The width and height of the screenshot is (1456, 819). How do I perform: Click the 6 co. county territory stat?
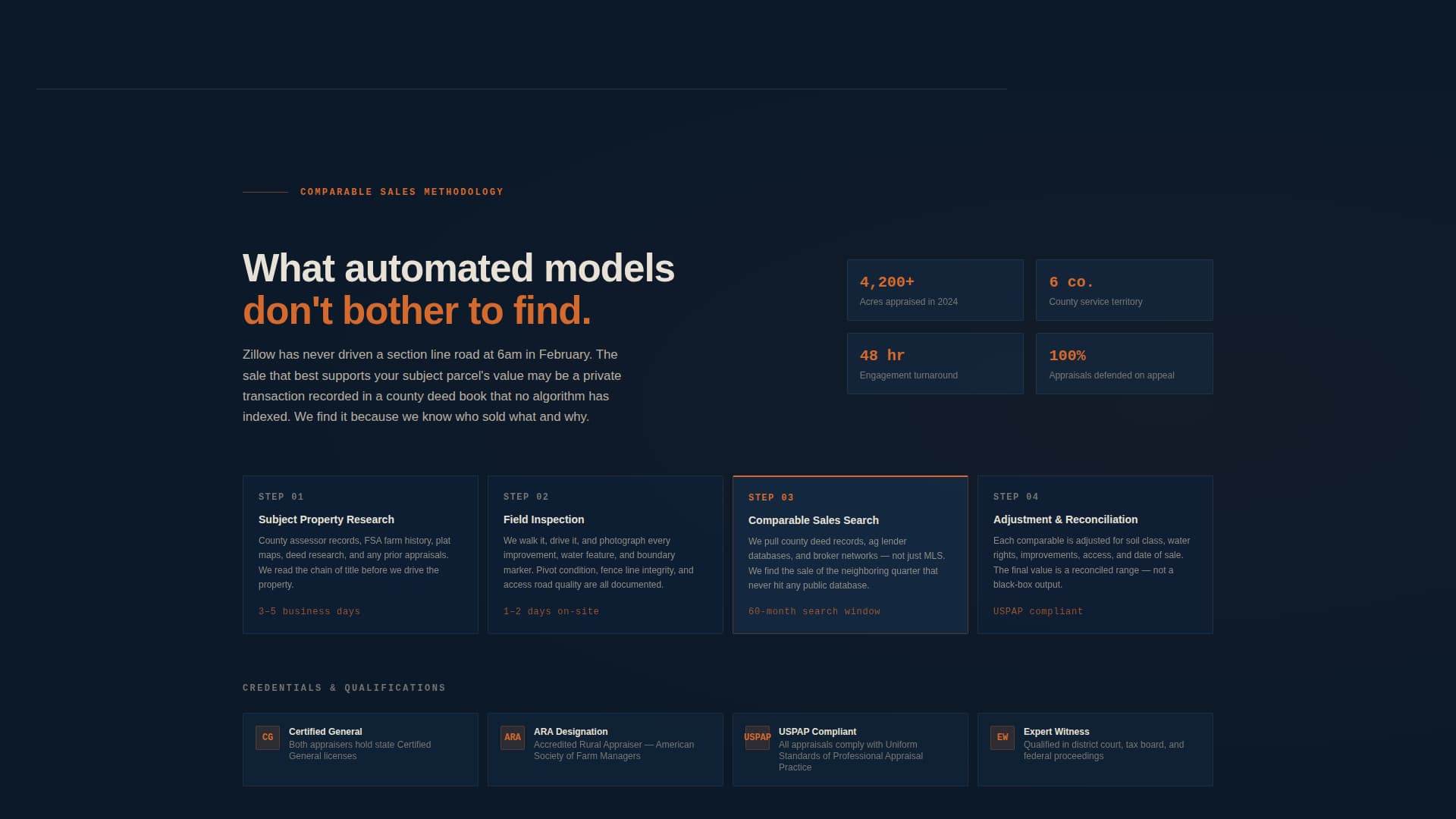point(1124,290)
